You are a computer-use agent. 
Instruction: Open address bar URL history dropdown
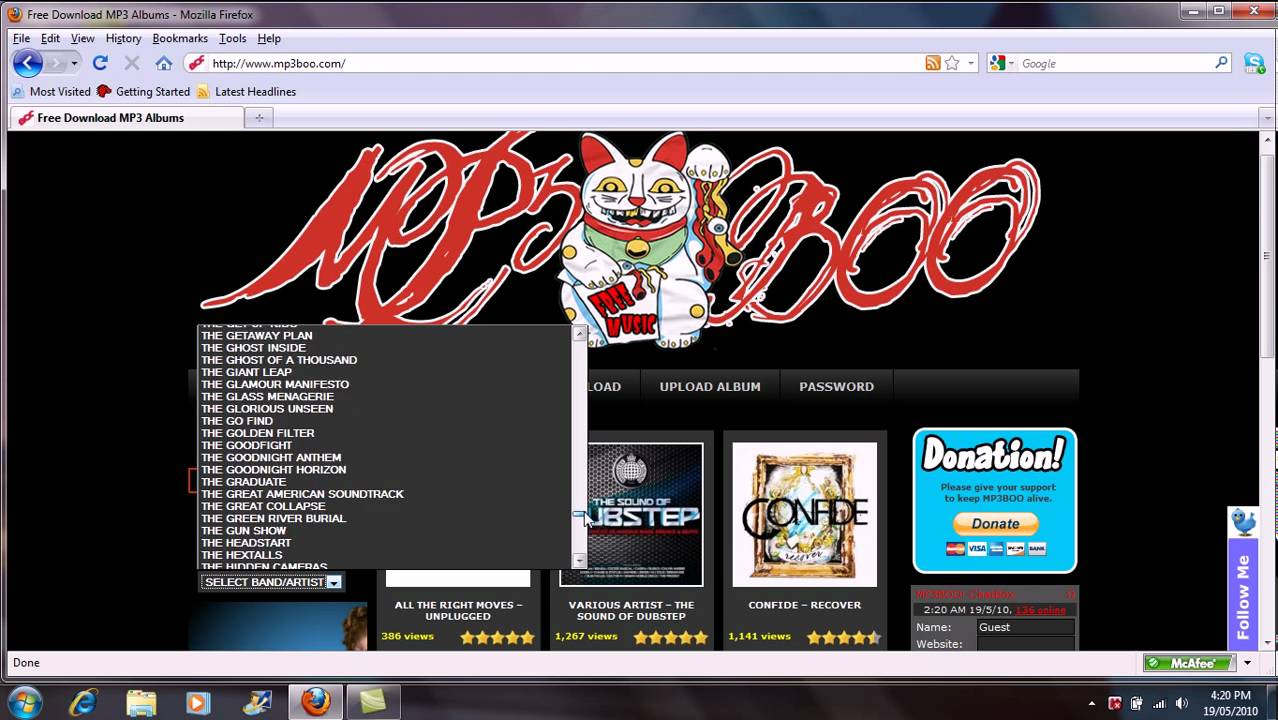tap(970, 63)
